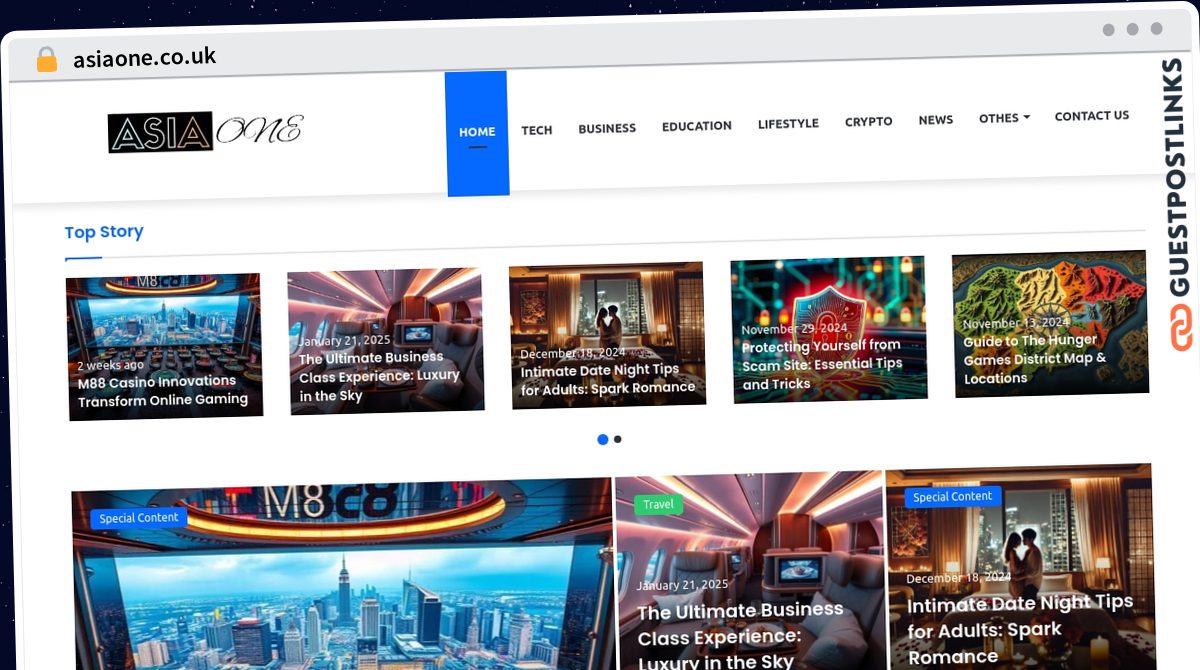Click the Top Story heading

click(104, 232)
